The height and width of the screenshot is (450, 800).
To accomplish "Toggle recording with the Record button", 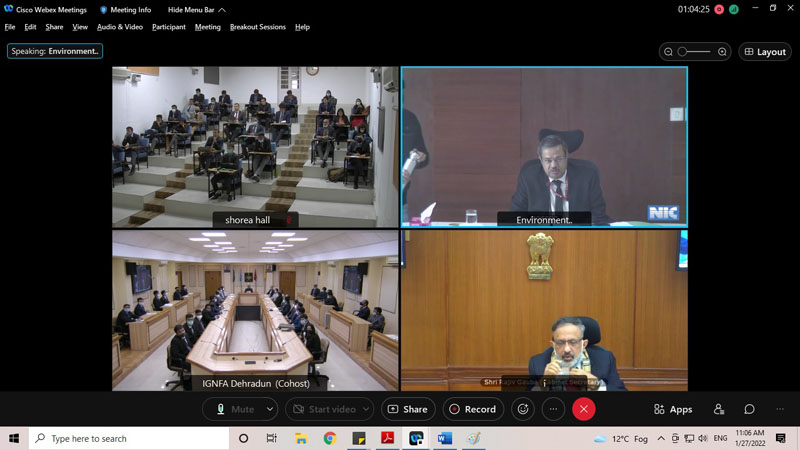I will [473, 409].
